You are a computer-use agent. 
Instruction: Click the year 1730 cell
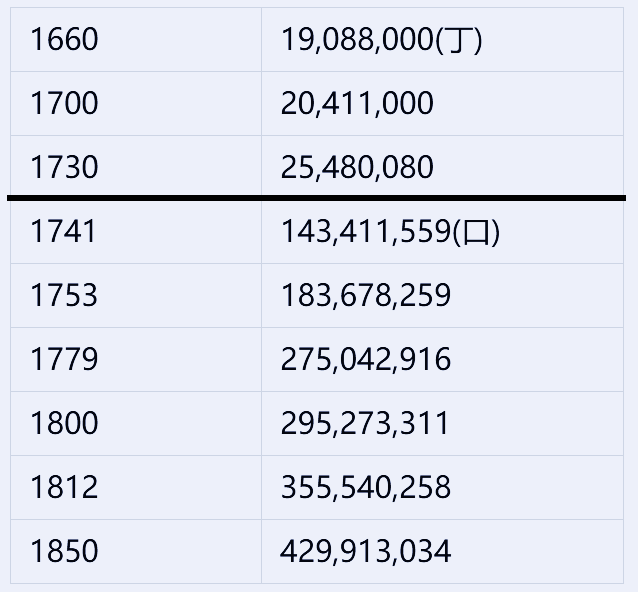pos(136,166)
